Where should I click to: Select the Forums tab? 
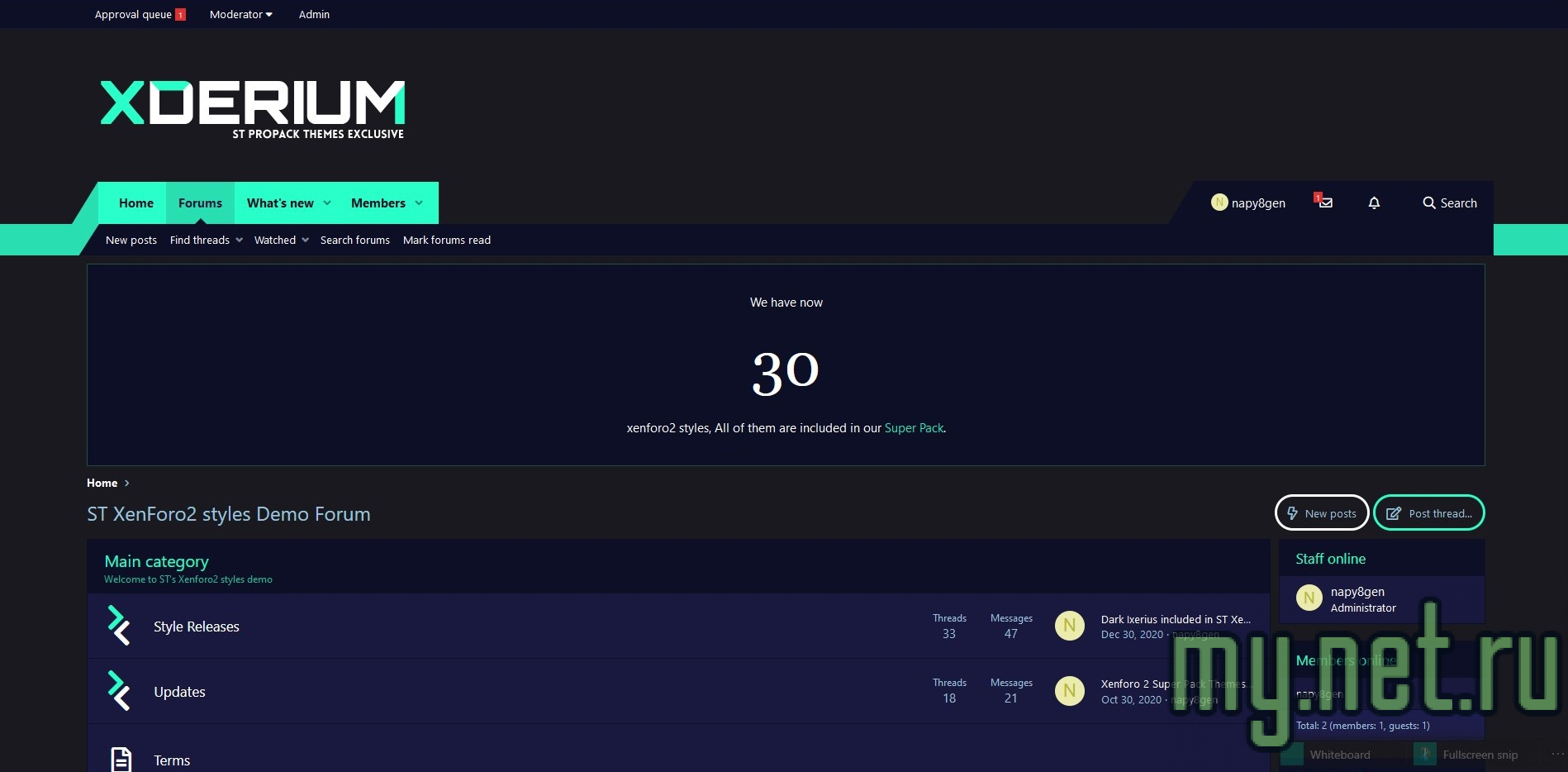click(x=200, y=203)
